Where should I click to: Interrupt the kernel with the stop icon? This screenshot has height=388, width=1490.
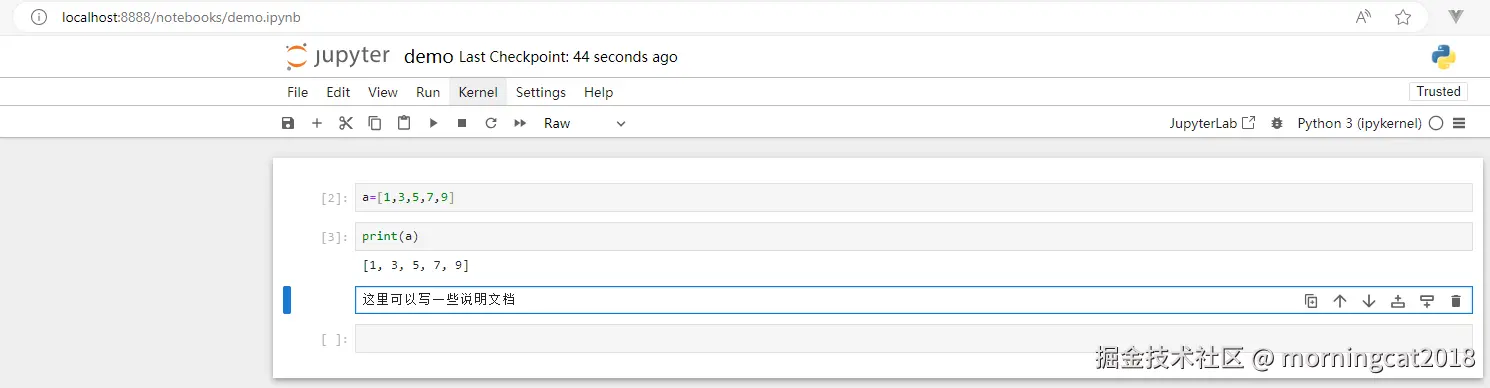tap(462, 123)
